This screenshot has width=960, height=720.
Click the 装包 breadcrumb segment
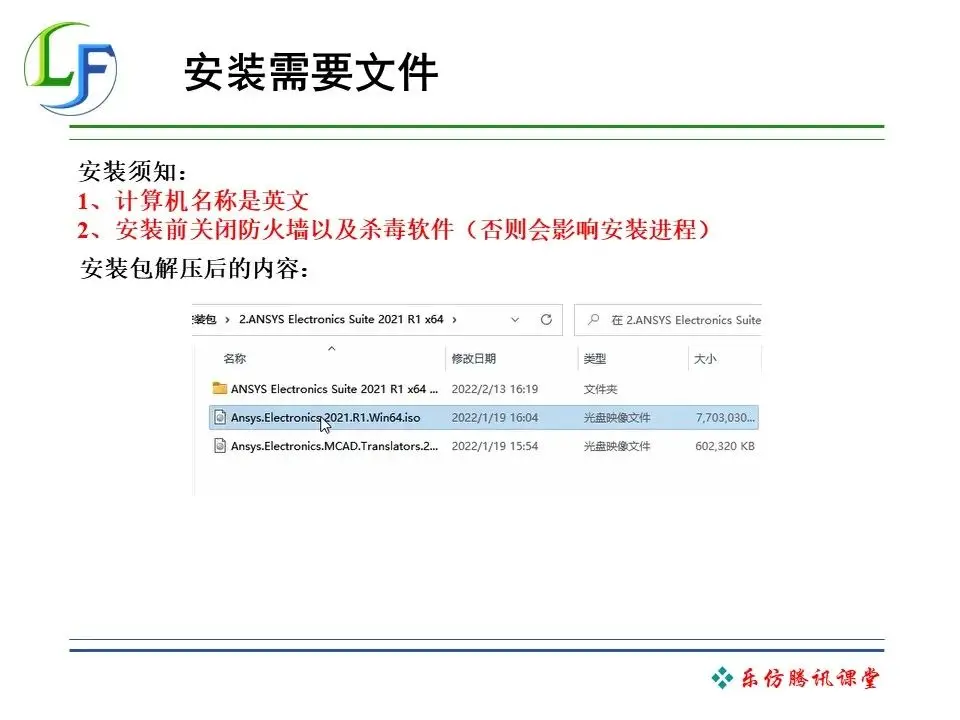click(x=204, y=319)
